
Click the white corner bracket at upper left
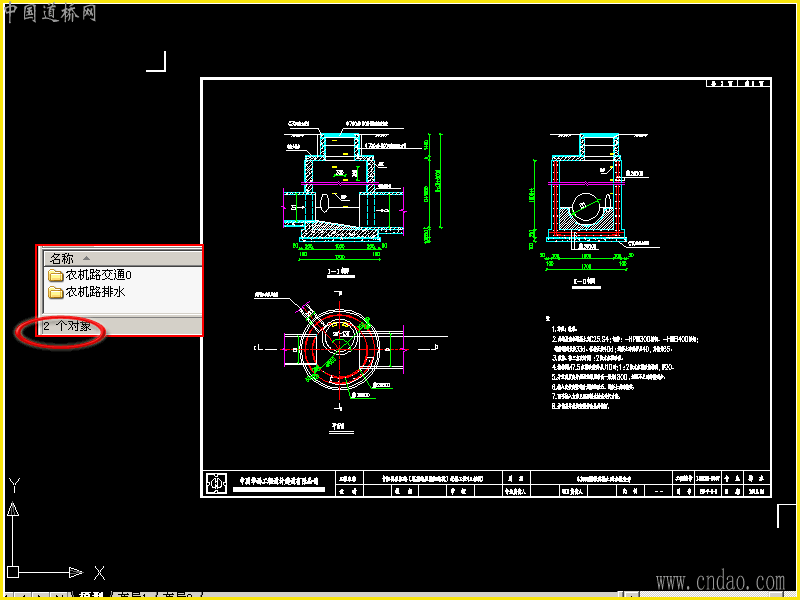click(157, 62)
